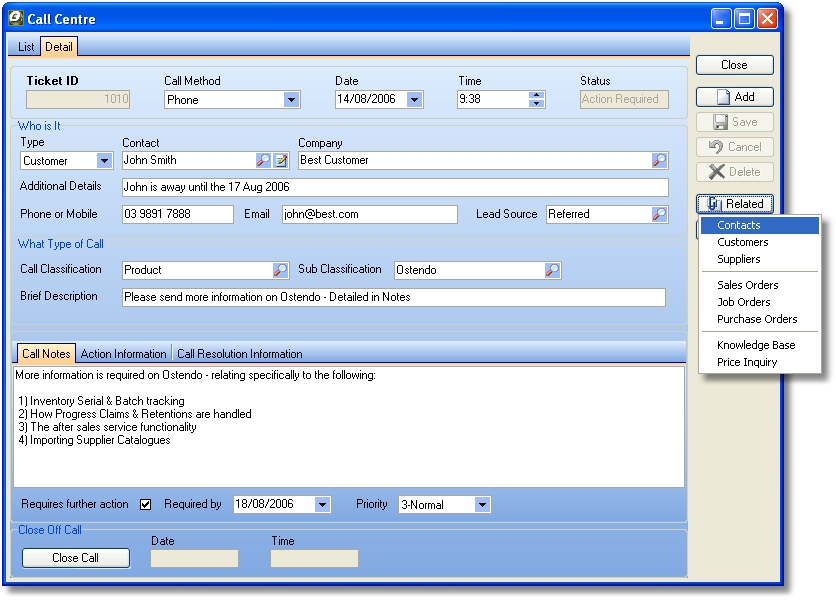836x600 pixels.
Task: Select Sales Orders in the Related menu
Action: tap(760, 285)
